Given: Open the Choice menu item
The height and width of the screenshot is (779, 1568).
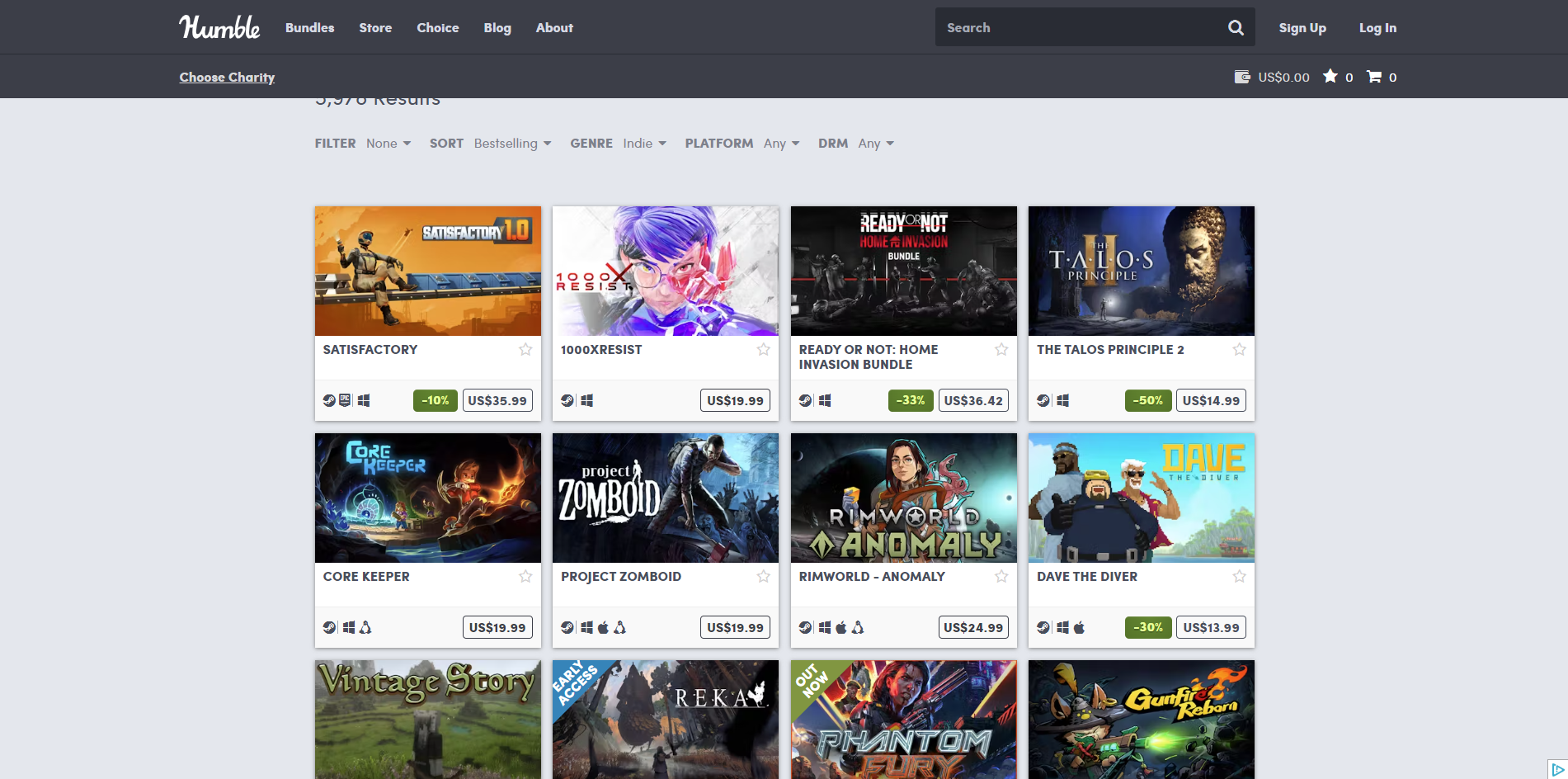Looking at the screenshot, I should (x=437, y=27).
